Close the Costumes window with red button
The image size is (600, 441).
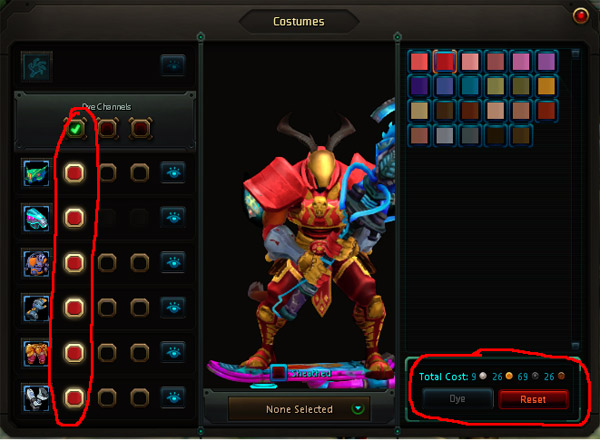coord(580,16)
